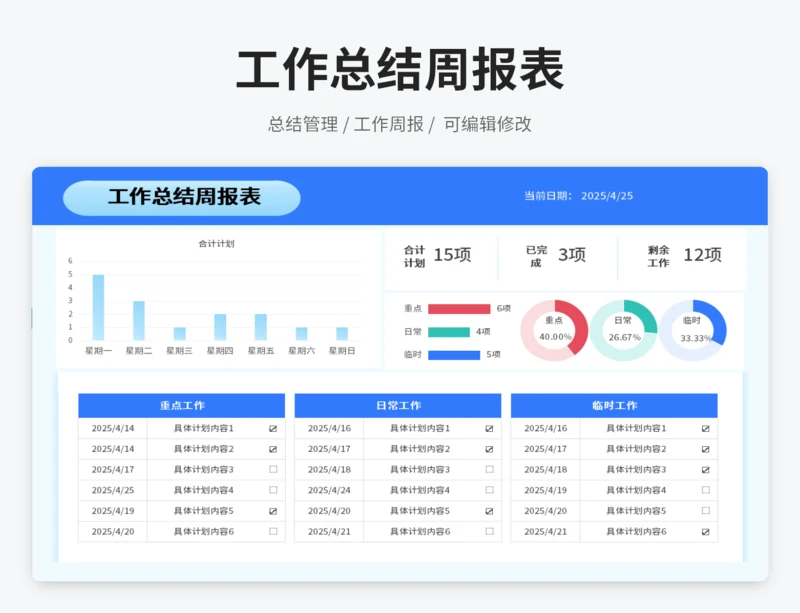This screenshot has height=613, width=800.
Task: Click the 星期六 bar in chart
Action: (302, 334)
